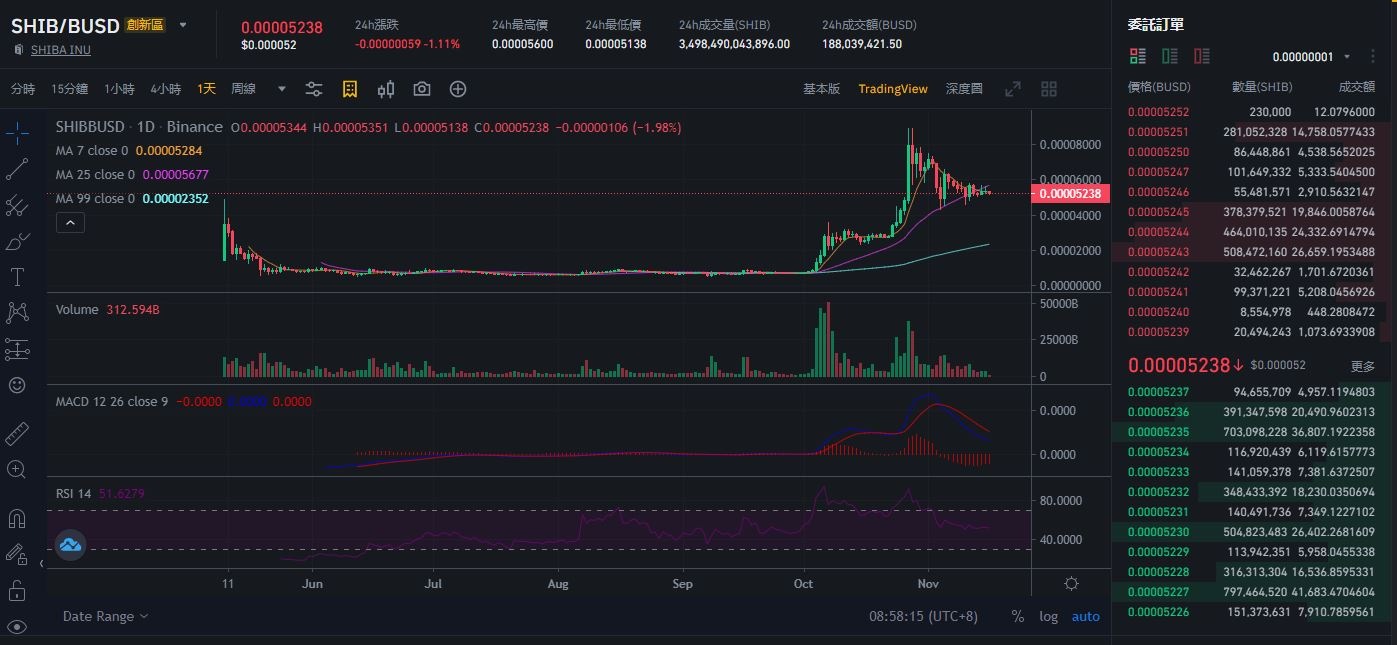Open the pitchfork drawing tool
Screen dimensions: 1397x645
(17, 205)
